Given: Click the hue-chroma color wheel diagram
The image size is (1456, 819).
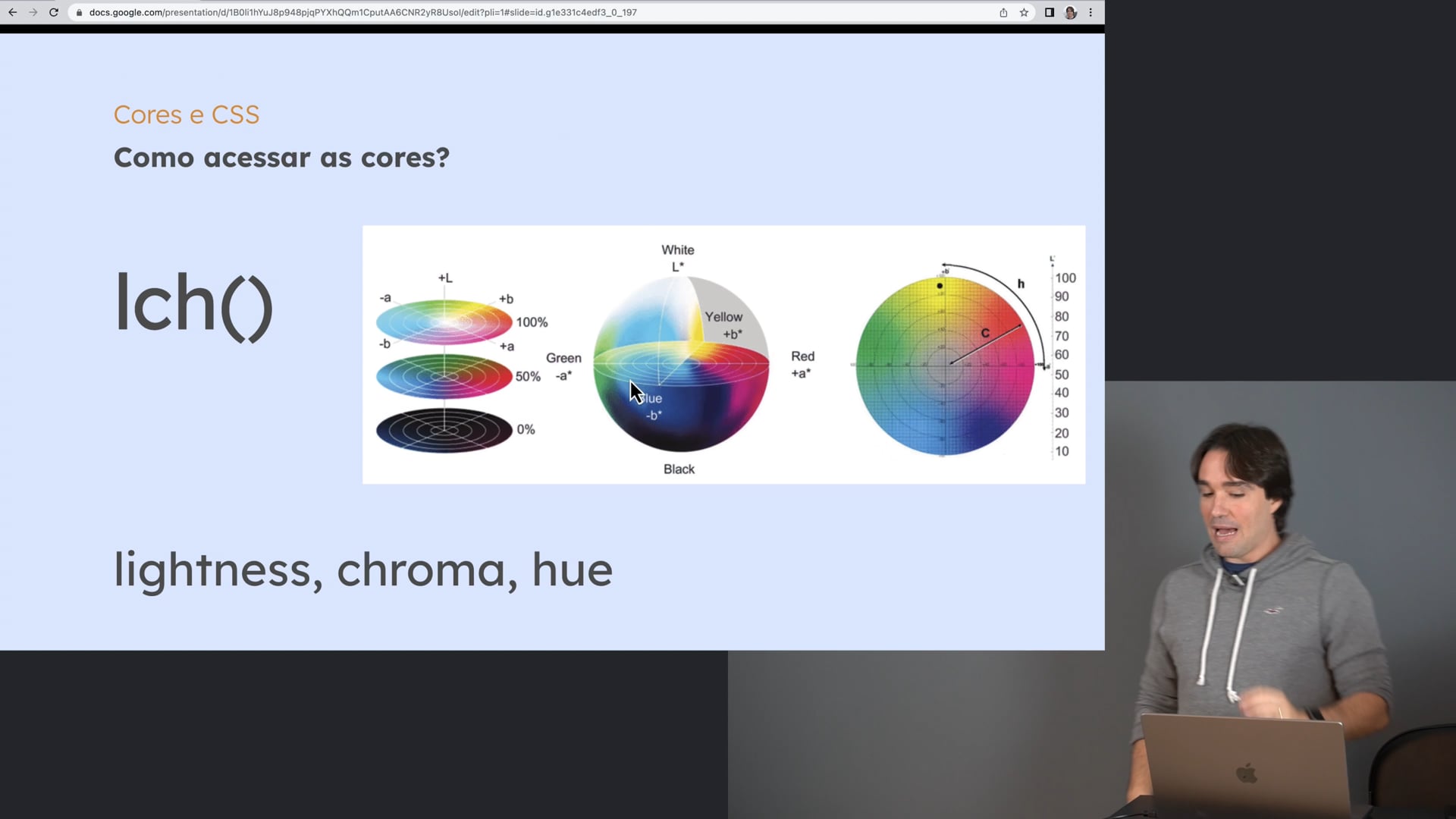Looking at the screenshot, I should tap(945, 366).
